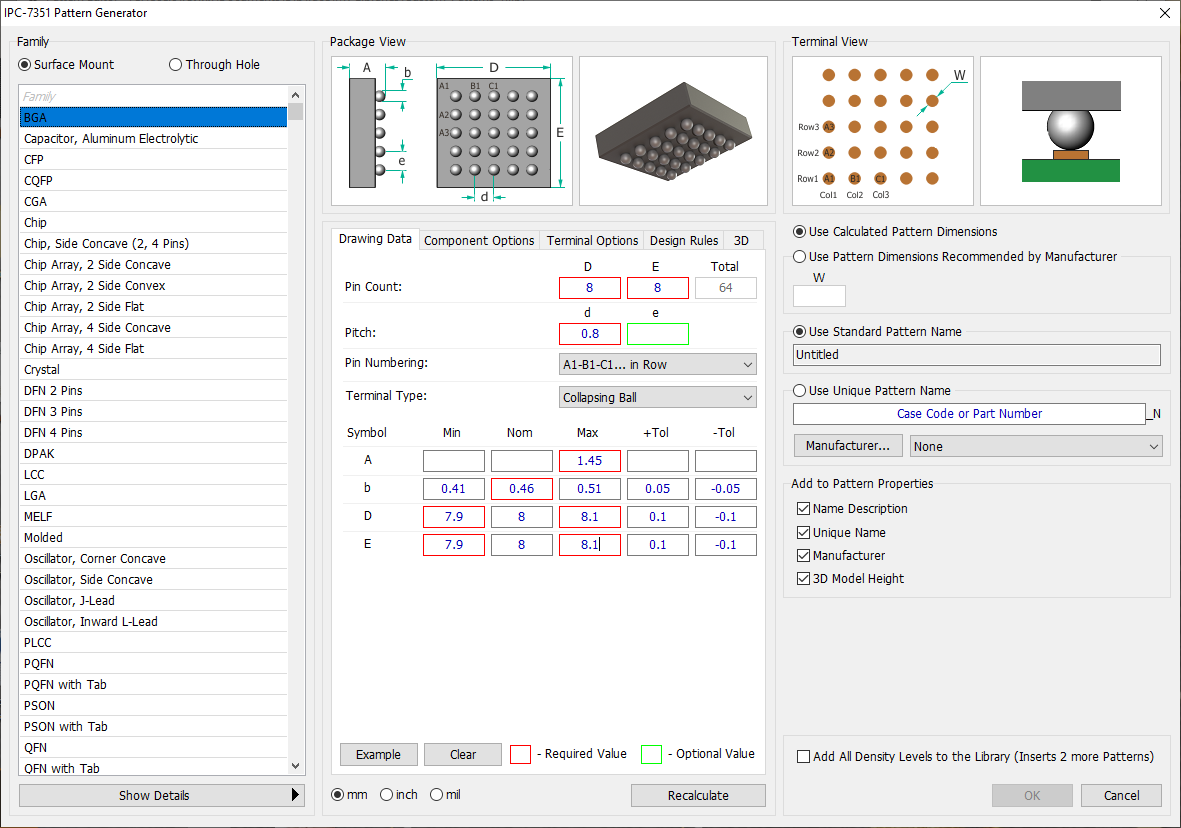Click the family list scroll up arrow
Screen dimensions: 1181x828
point(295,95)
